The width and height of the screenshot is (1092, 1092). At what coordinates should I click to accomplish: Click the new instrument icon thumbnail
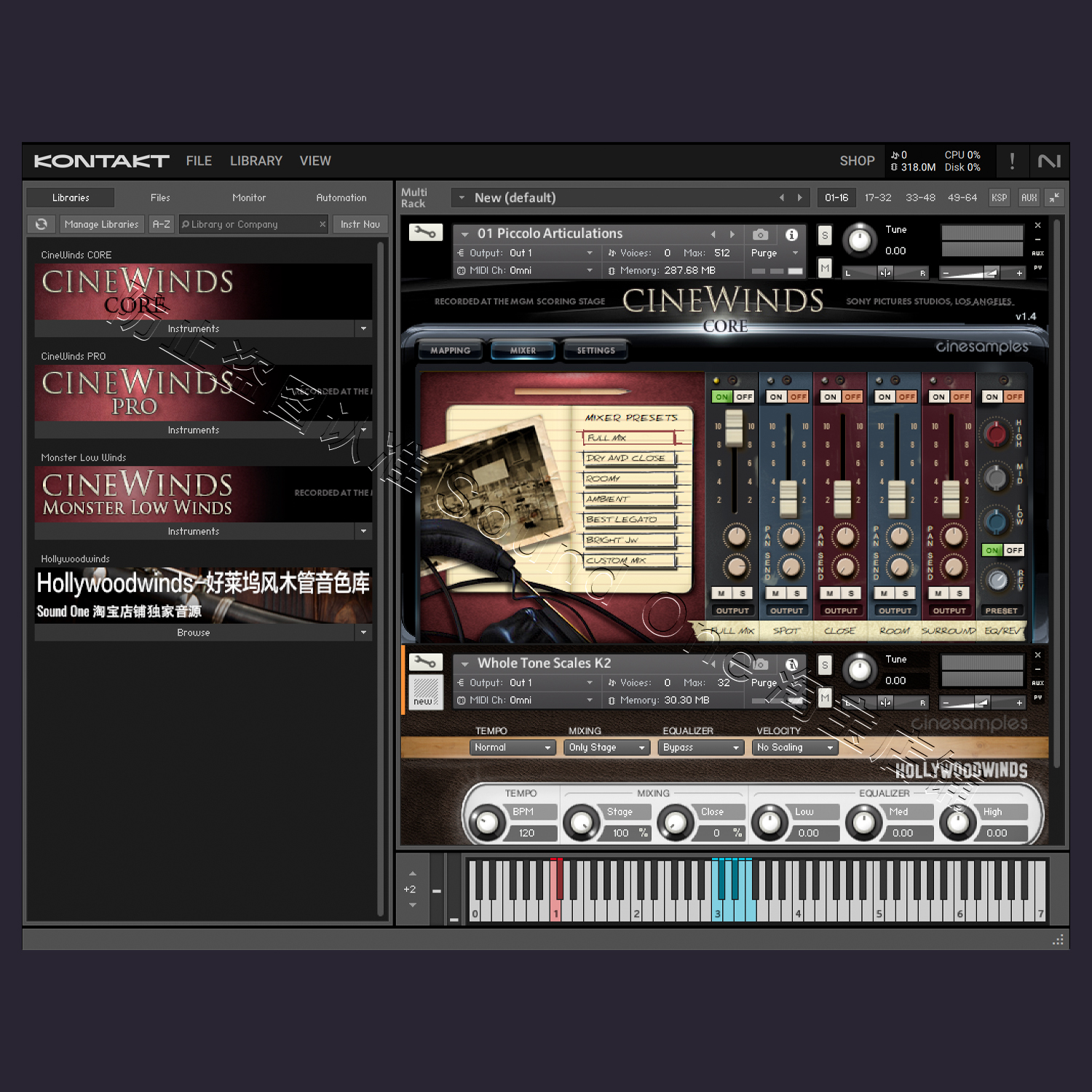426,692
